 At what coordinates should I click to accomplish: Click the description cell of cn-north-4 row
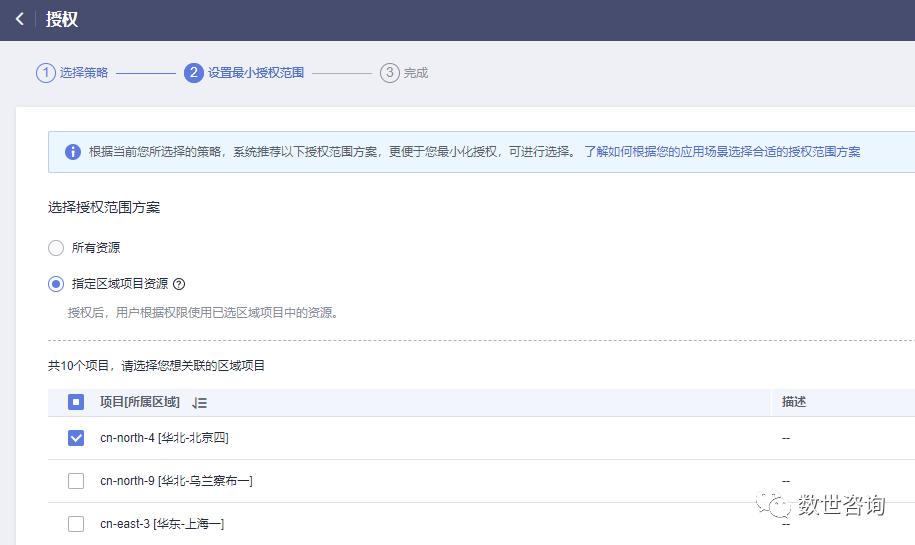pos(786,438)
